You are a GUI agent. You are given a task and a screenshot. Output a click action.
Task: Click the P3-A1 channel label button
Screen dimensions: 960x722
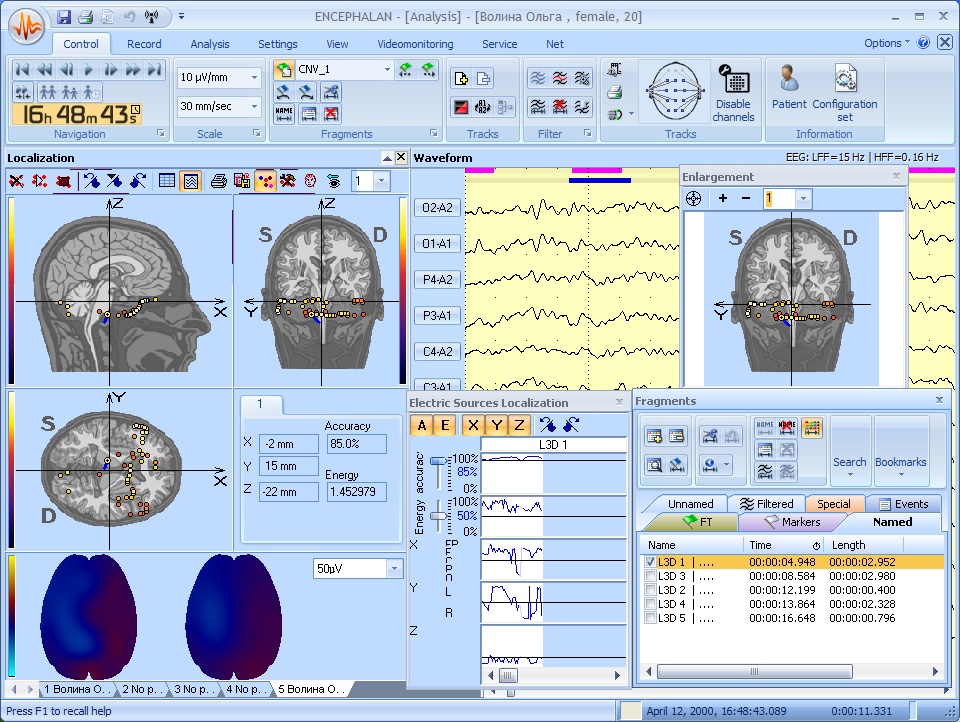438,316
